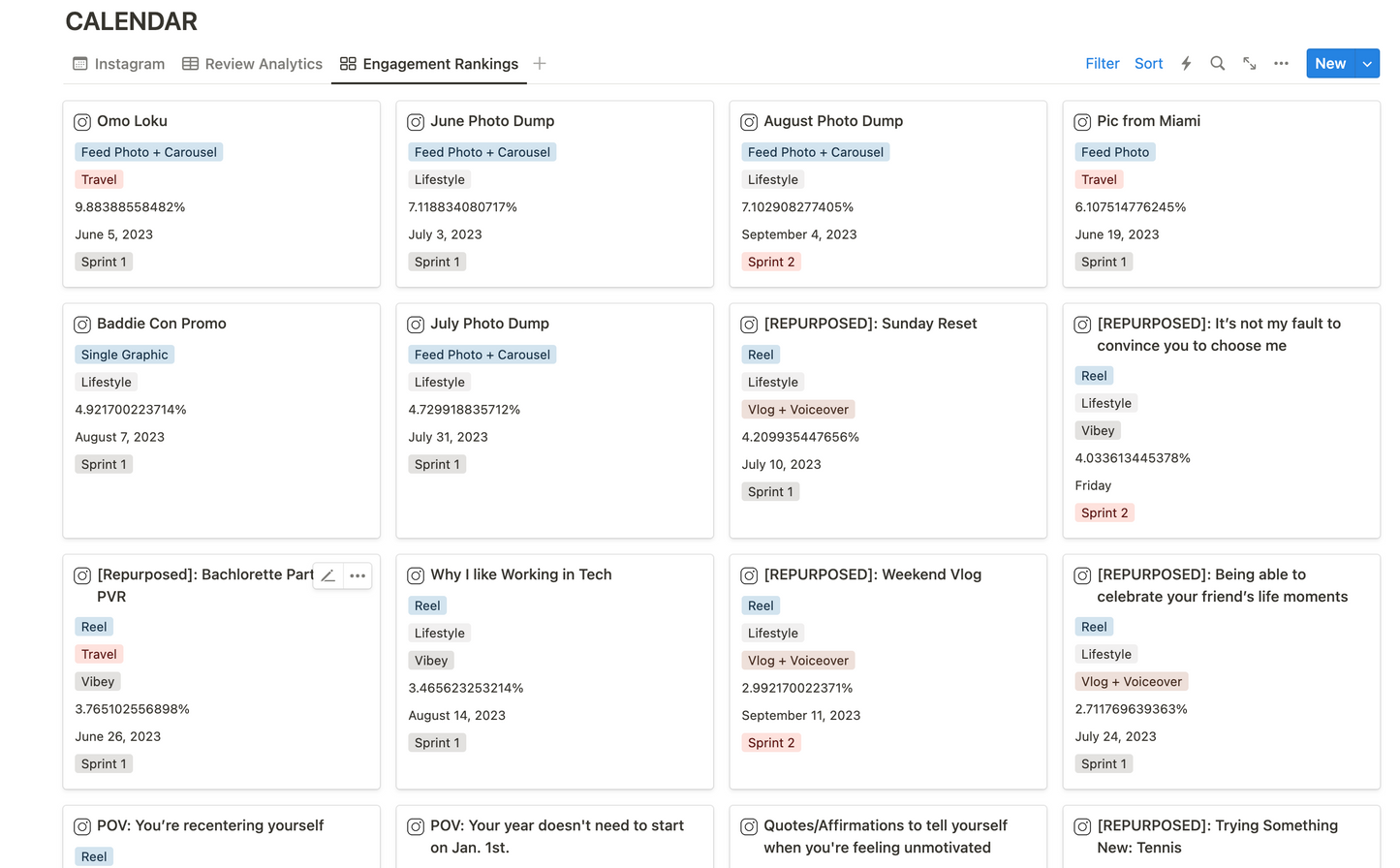
Task: Open the Review Analytics tab
Action: tap(252, 64)
